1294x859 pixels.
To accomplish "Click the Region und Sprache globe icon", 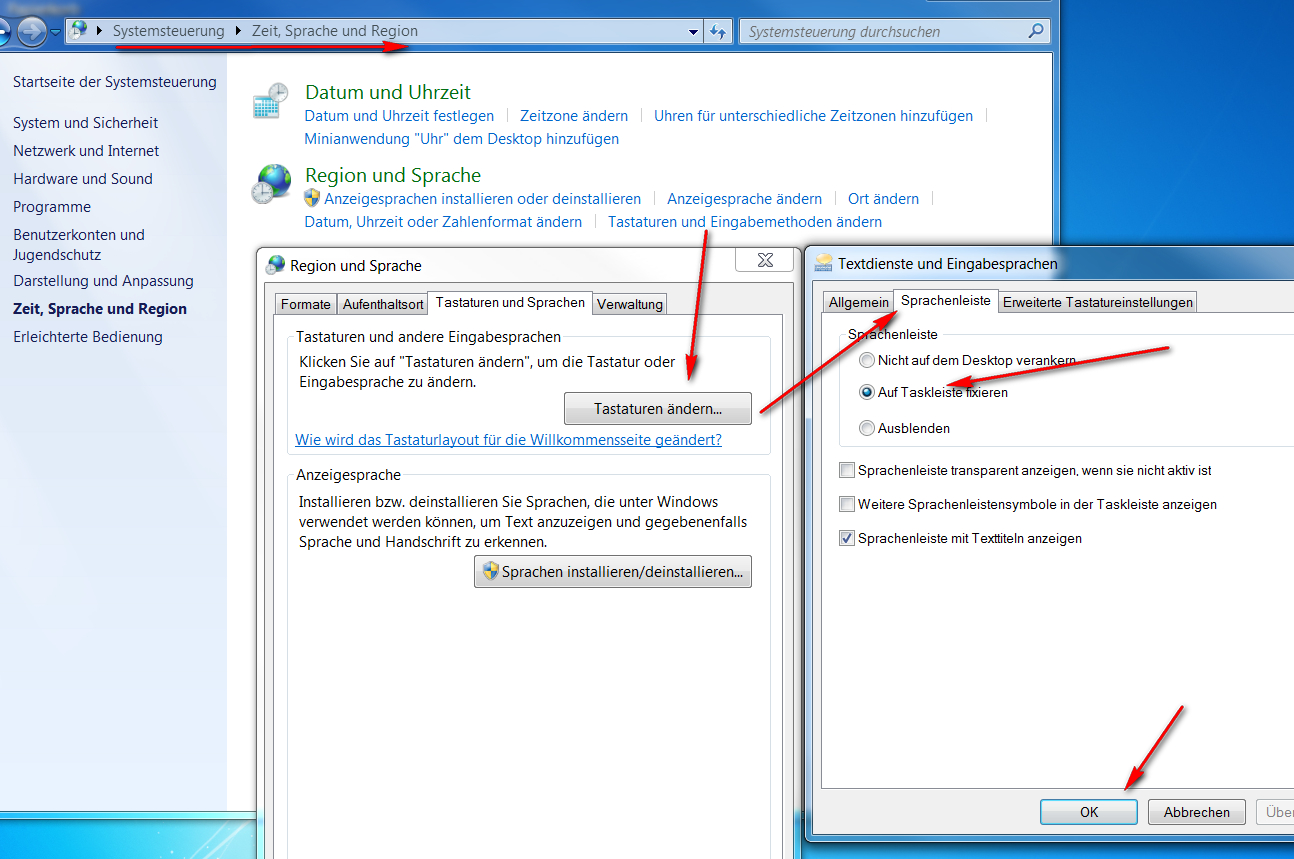I will pos(270,185).
